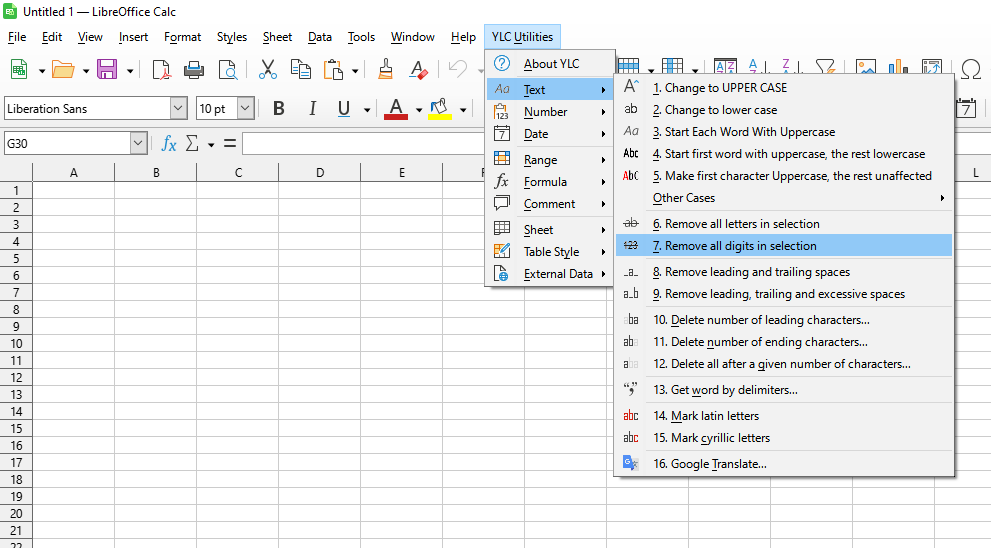This screenshot has width=991, height=548.
Task: Toggle Bold formatting
Action: tap(279, 108)
